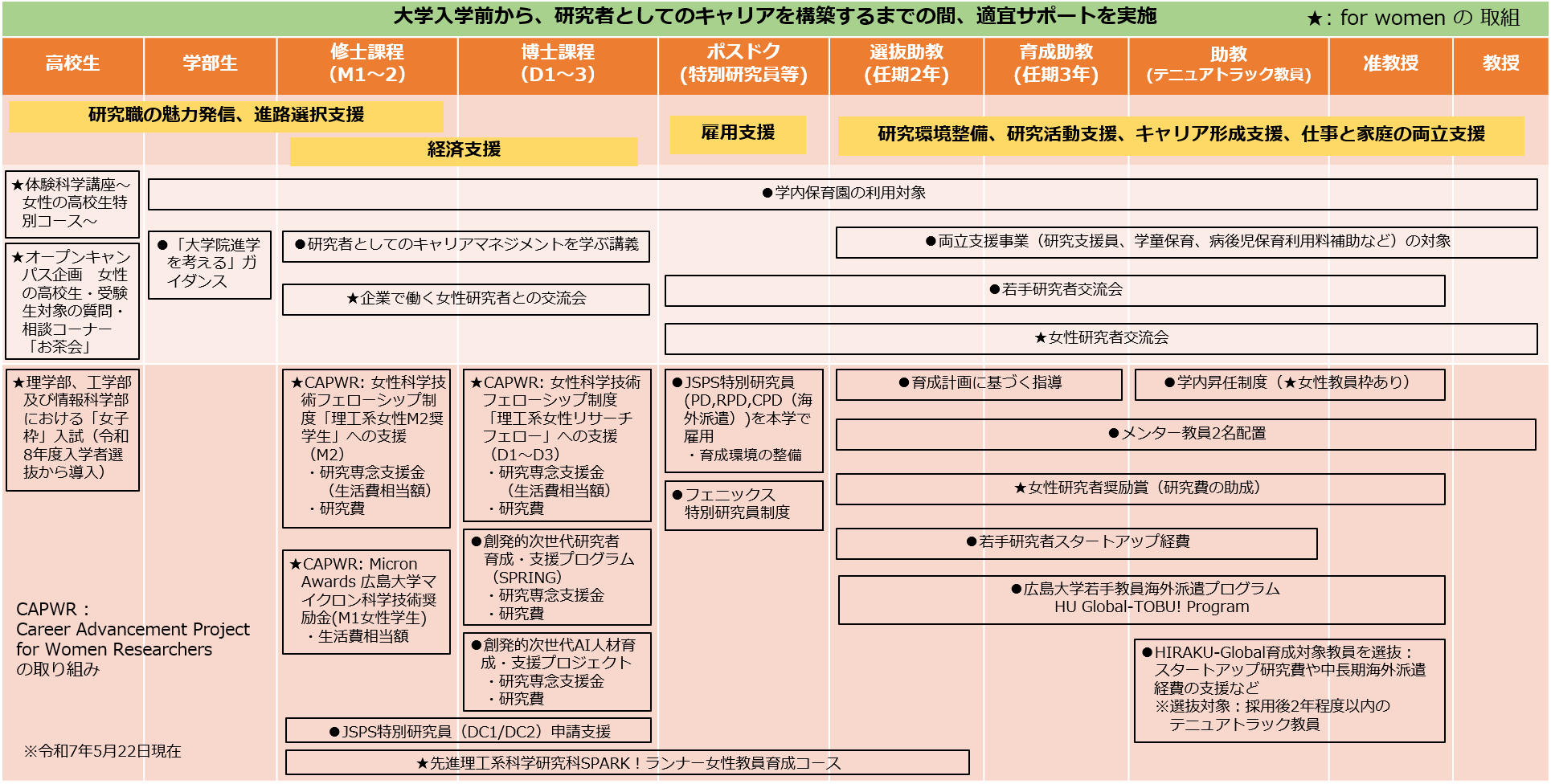Click the 女性研究者奨励賞 bar
The image size is (1551, 784).
(x=1140, y=489)
